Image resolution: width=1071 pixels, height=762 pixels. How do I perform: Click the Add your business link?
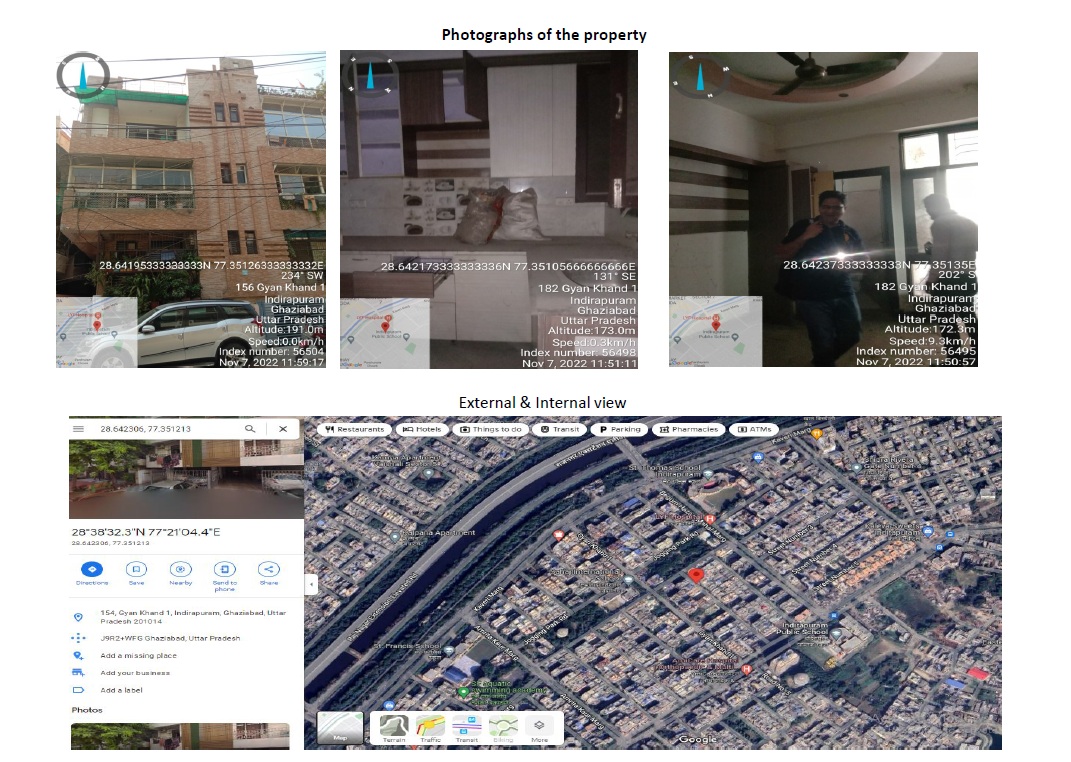[135, 673]
